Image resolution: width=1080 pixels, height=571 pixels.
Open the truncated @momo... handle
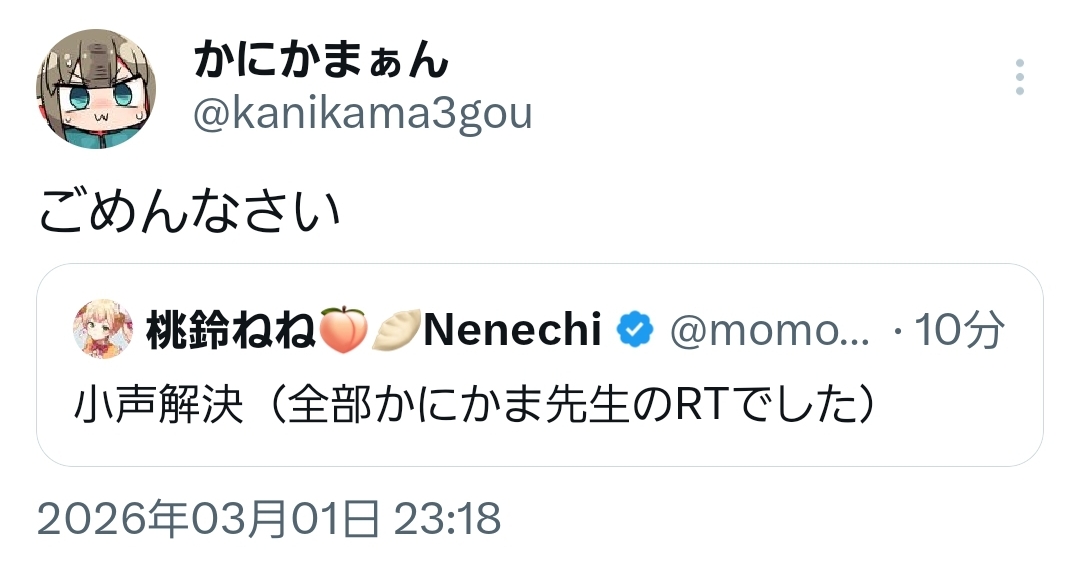[x=768, y=329]
